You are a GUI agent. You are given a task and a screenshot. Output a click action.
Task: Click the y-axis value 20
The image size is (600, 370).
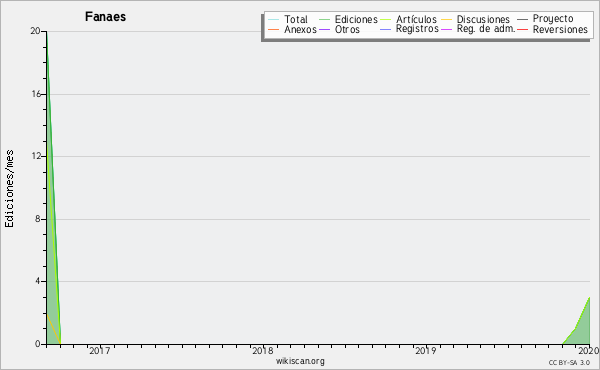pyautogui.click(x=35, y=31)
